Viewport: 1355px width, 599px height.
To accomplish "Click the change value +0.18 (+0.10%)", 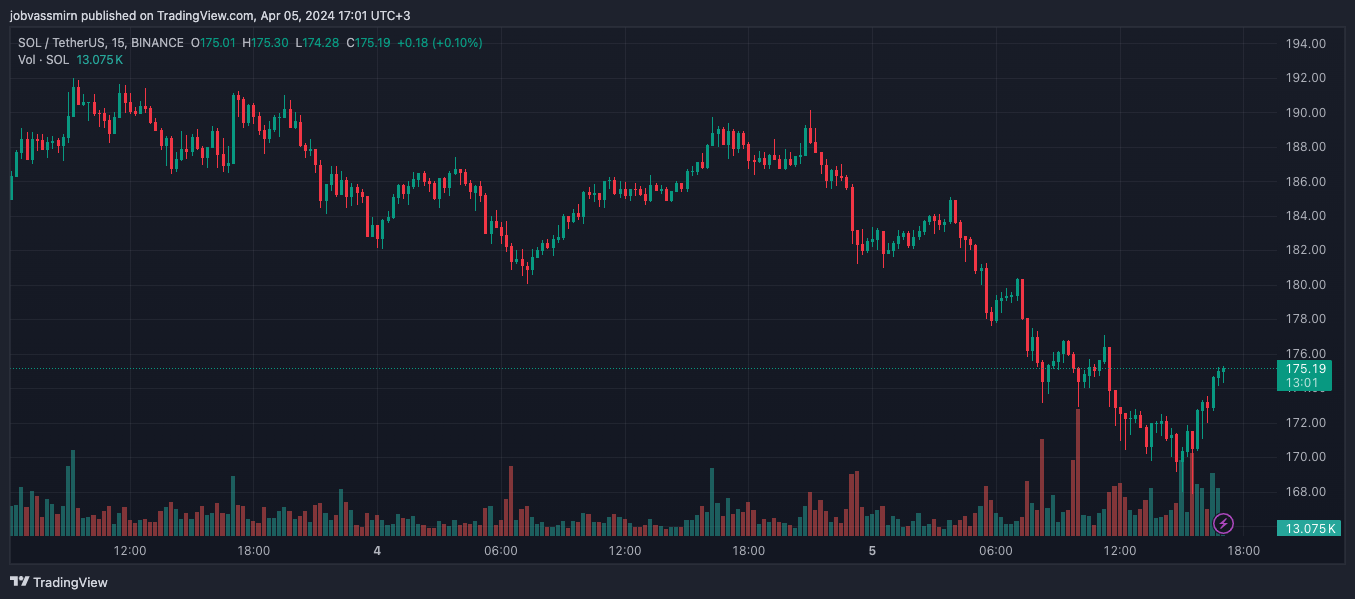I will point(439,43).
